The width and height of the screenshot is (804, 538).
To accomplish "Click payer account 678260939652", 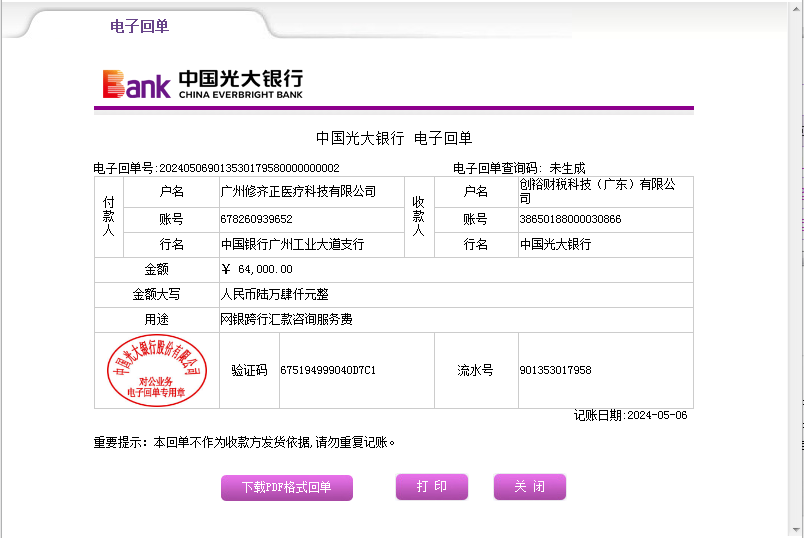I will pyautogui.click(x=256, y=219).
